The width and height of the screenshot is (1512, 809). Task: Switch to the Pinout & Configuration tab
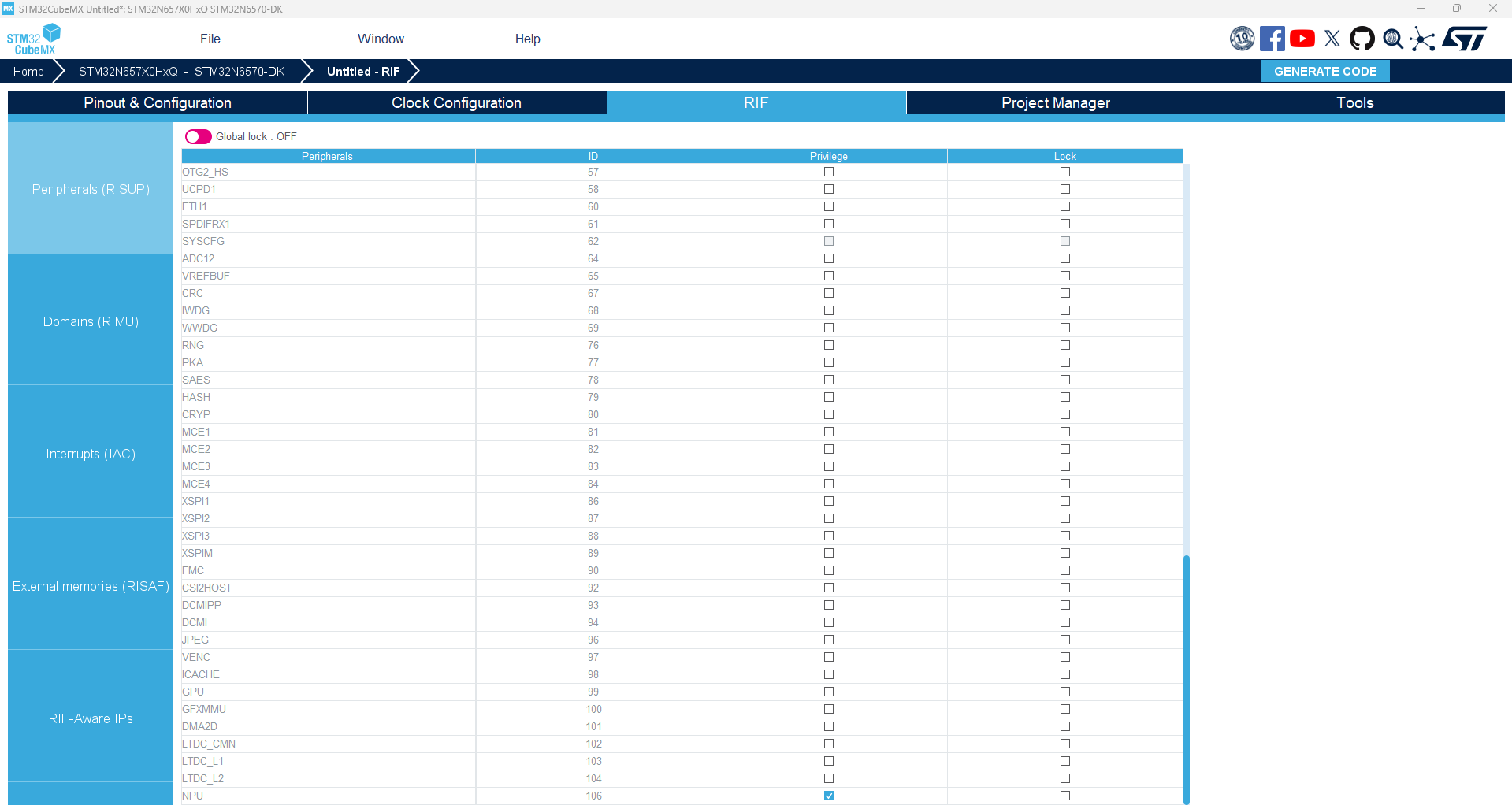(x=158, y=102)
